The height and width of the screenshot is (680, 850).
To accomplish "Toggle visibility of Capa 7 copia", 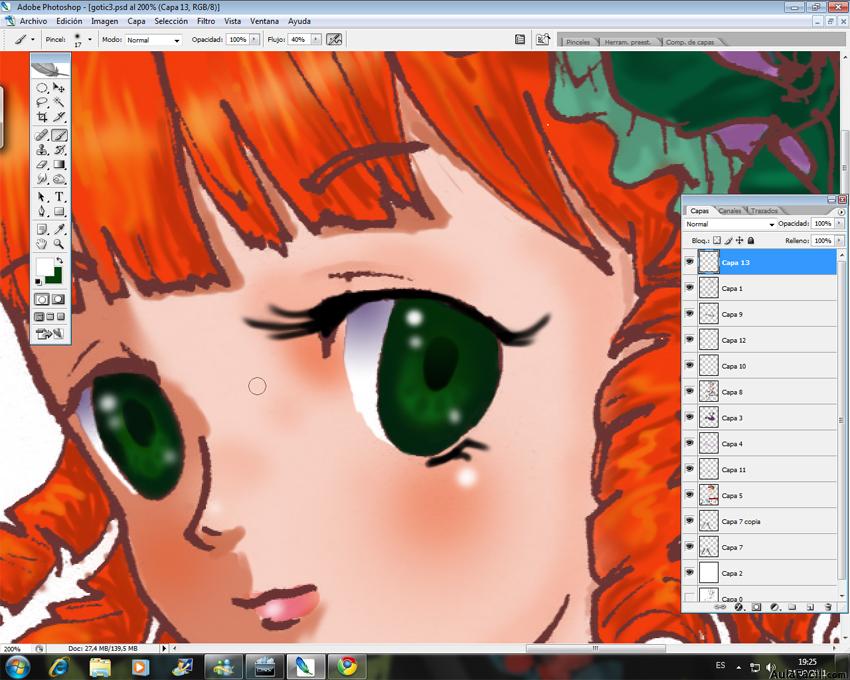I will (690, 521).
